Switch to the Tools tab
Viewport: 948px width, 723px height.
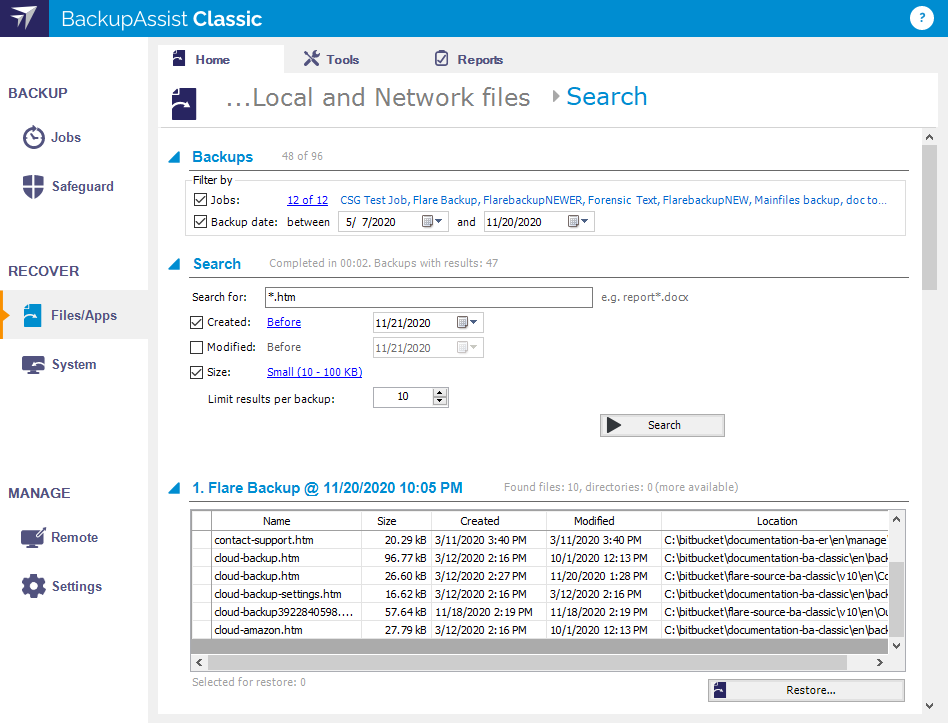(x=331, y=59)
